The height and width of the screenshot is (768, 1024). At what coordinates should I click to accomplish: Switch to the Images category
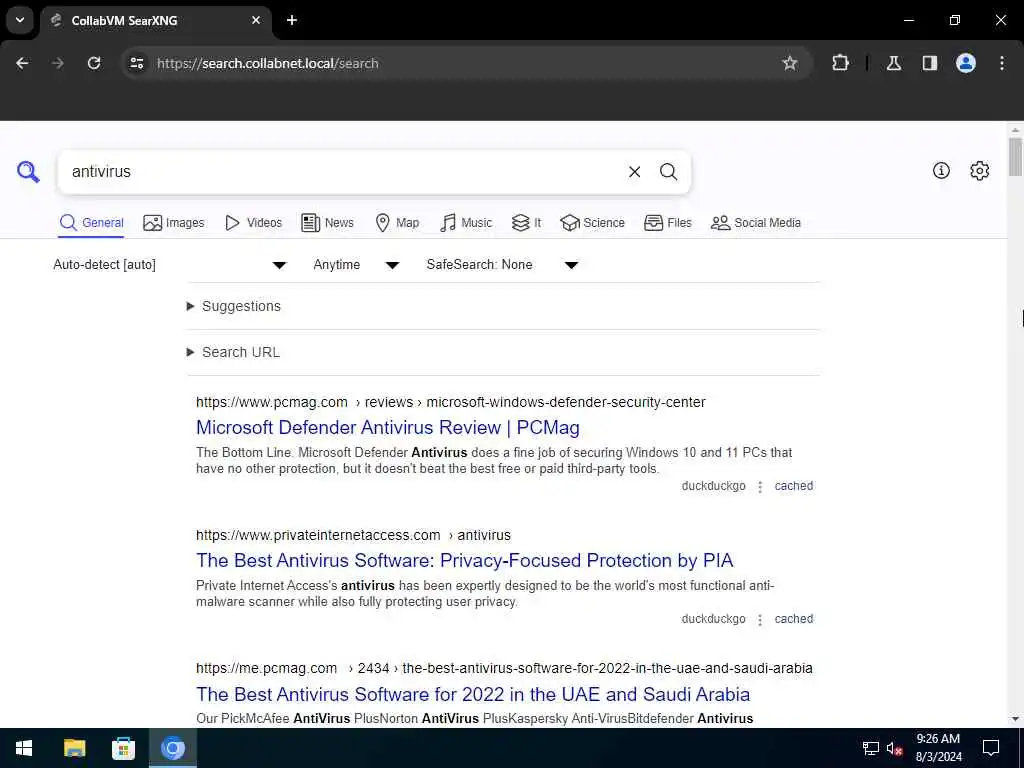[x=174, y=223]
